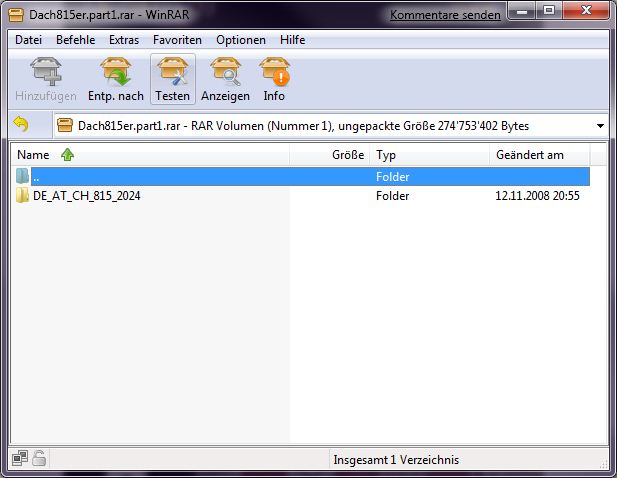Maximize the WinRAR window
Viewport: 617px width, 478px height.
(x=549, y=11)
